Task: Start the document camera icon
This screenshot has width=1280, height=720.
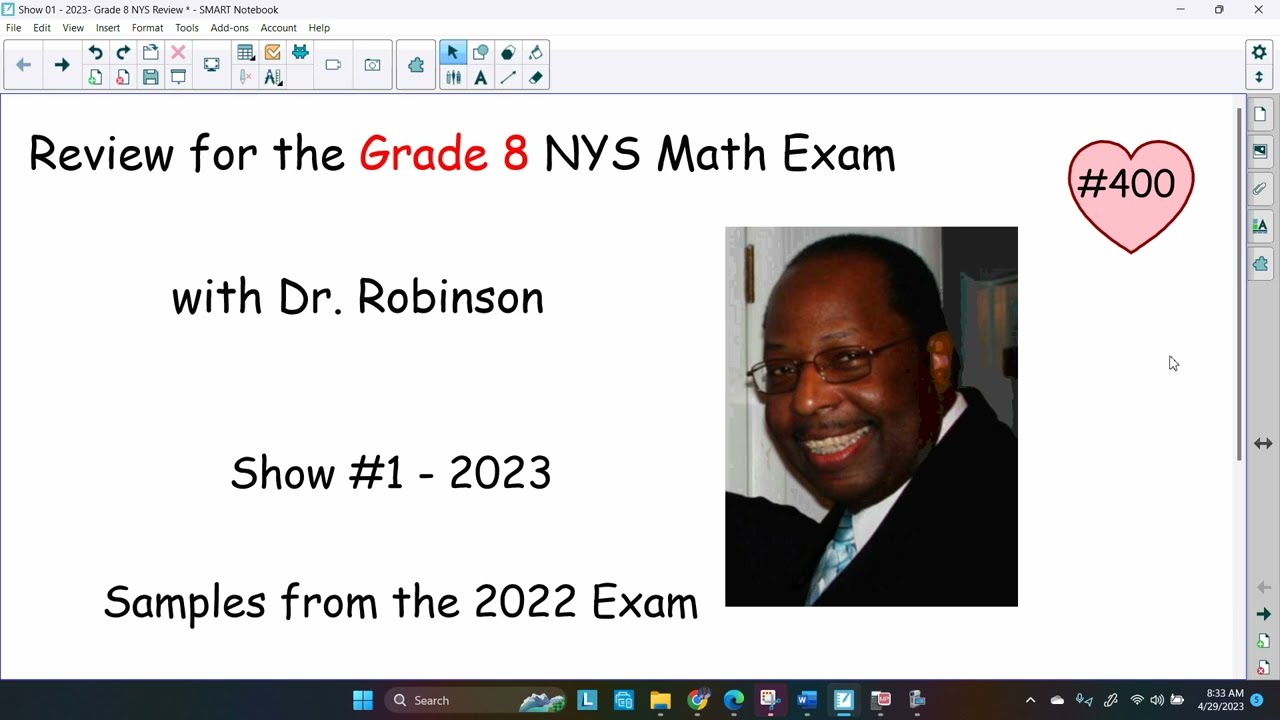Action: [333, 65]
